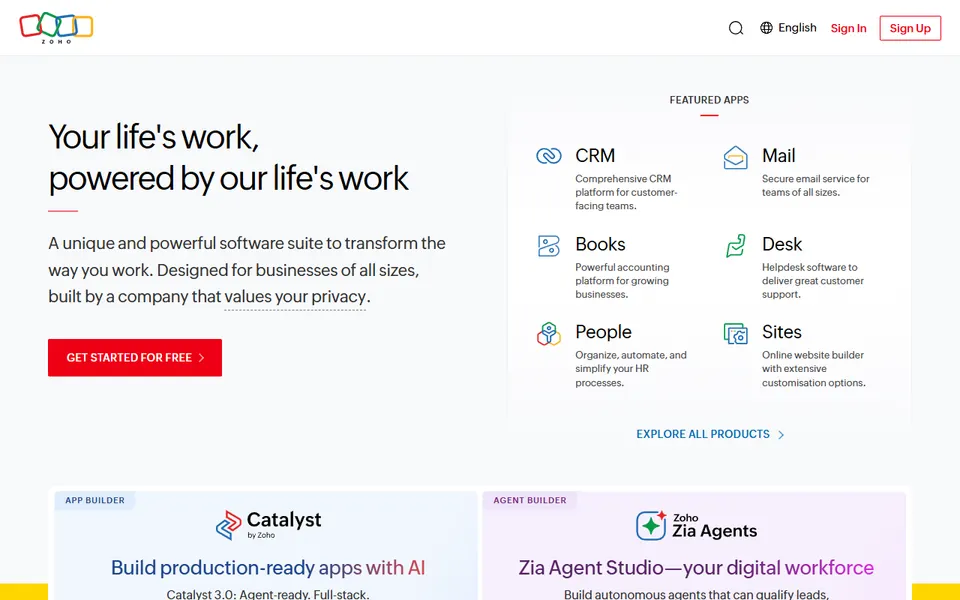
Task: Click the CRM chain-link icon
Action: click(549, 156)
